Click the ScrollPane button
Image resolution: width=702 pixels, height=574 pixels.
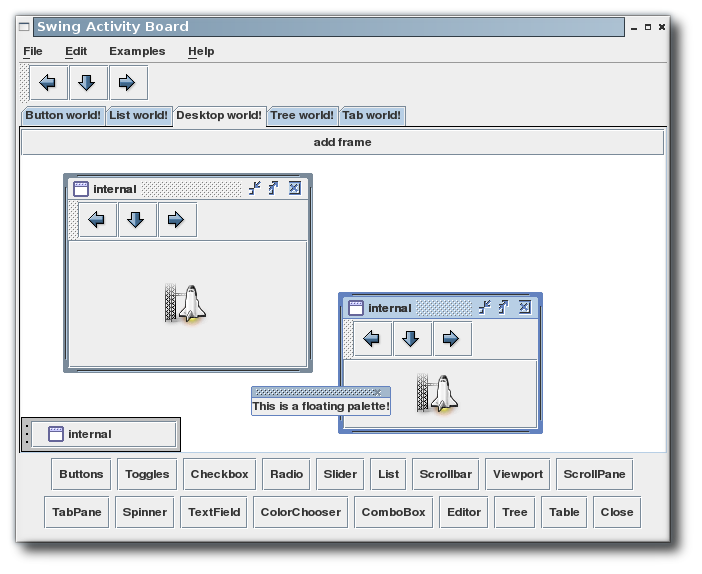click(595, 474)
